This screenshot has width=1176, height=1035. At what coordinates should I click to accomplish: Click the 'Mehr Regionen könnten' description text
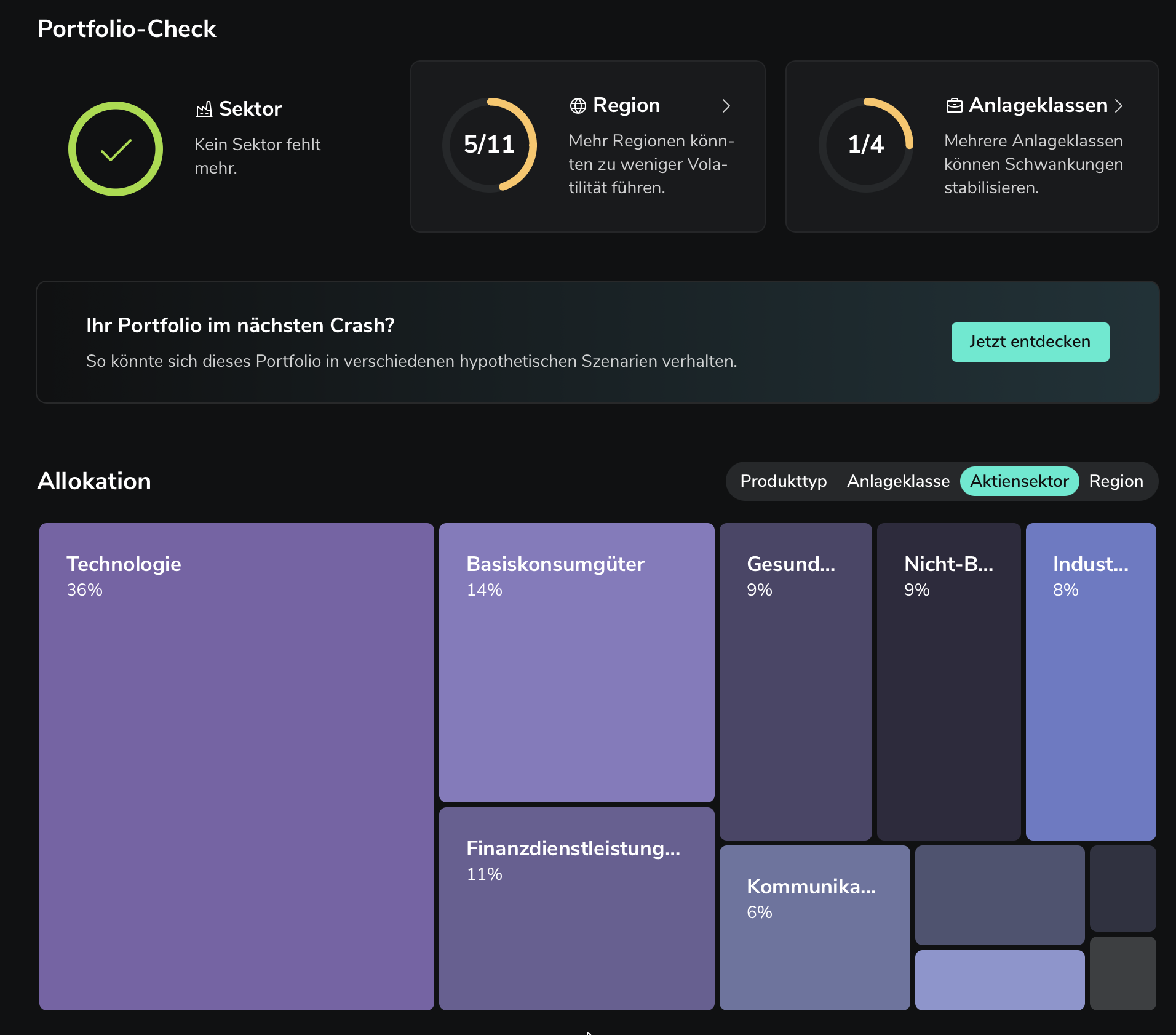pyautogui.click(x=651, y=164)
